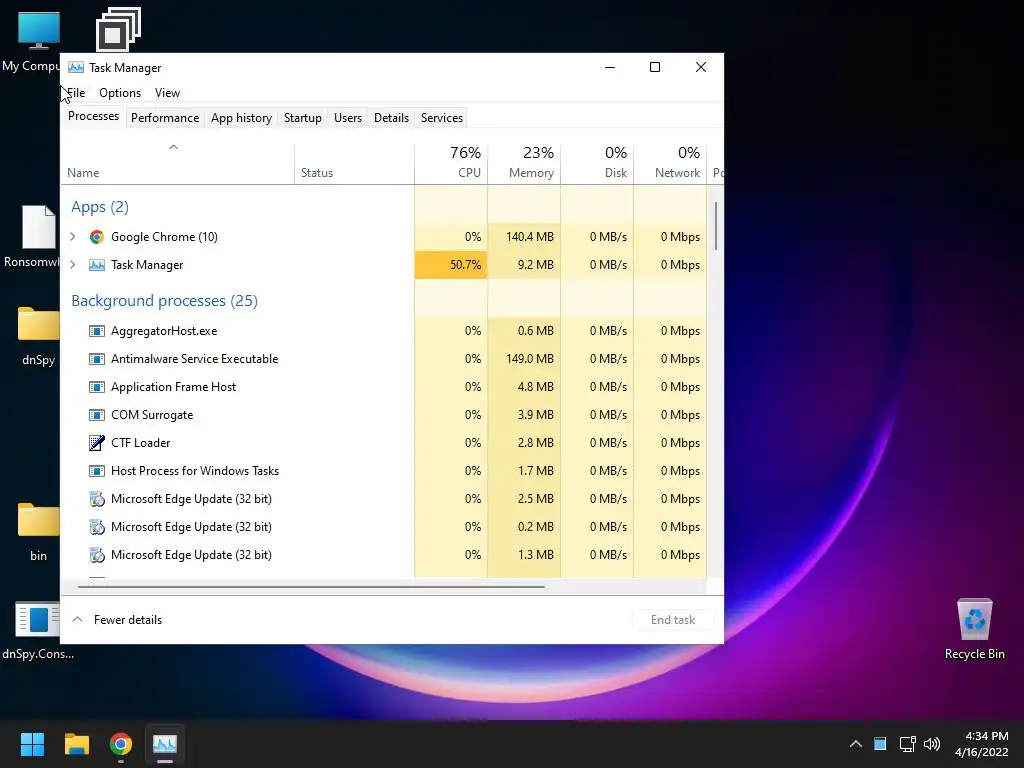Click COM Surrogate process icon

(x=97, y=415)
